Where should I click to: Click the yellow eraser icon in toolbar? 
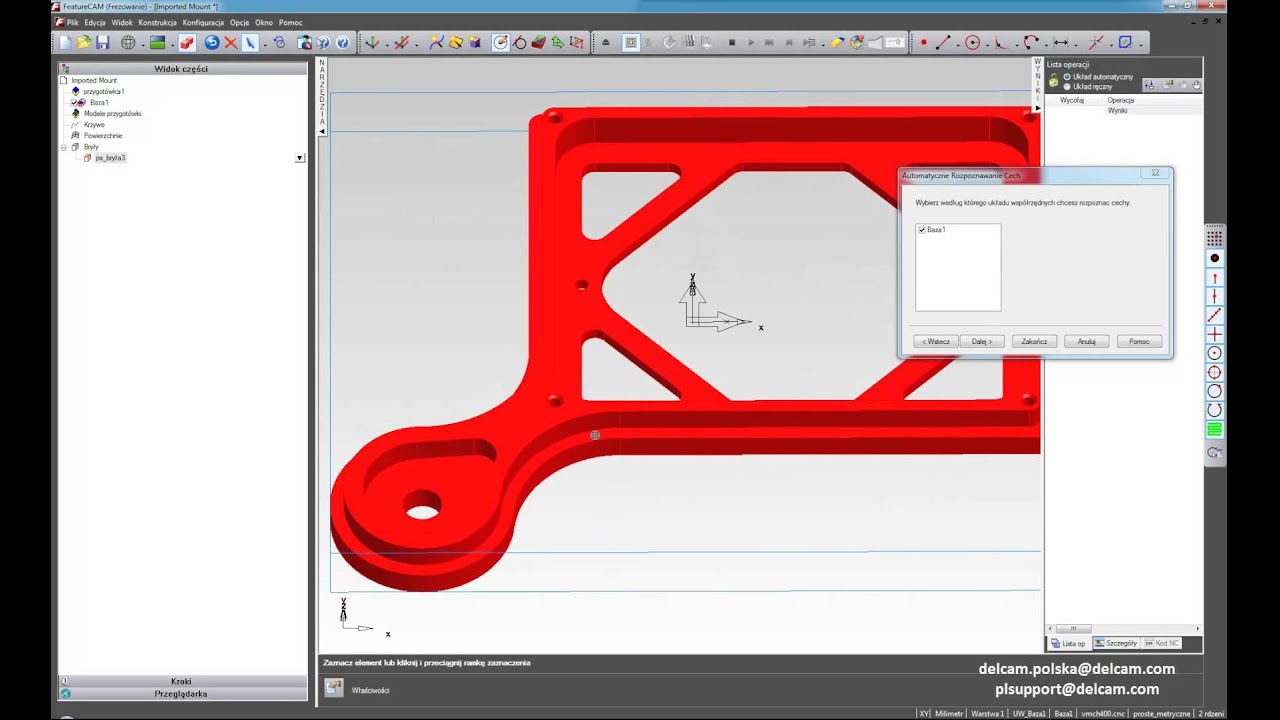pyautogui.click(x=838, y=43)
